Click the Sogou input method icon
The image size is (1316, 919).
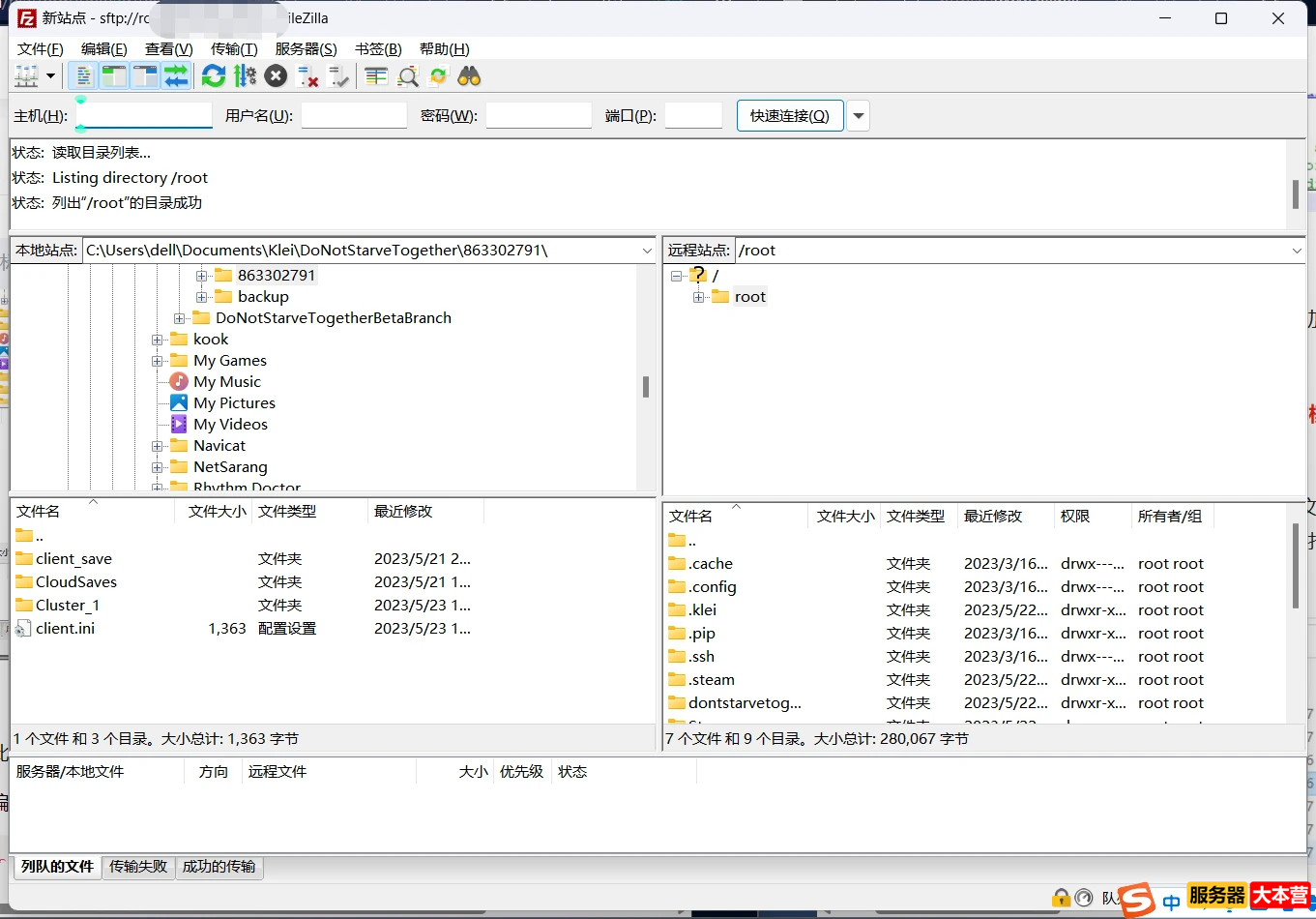click(1137, 900)
